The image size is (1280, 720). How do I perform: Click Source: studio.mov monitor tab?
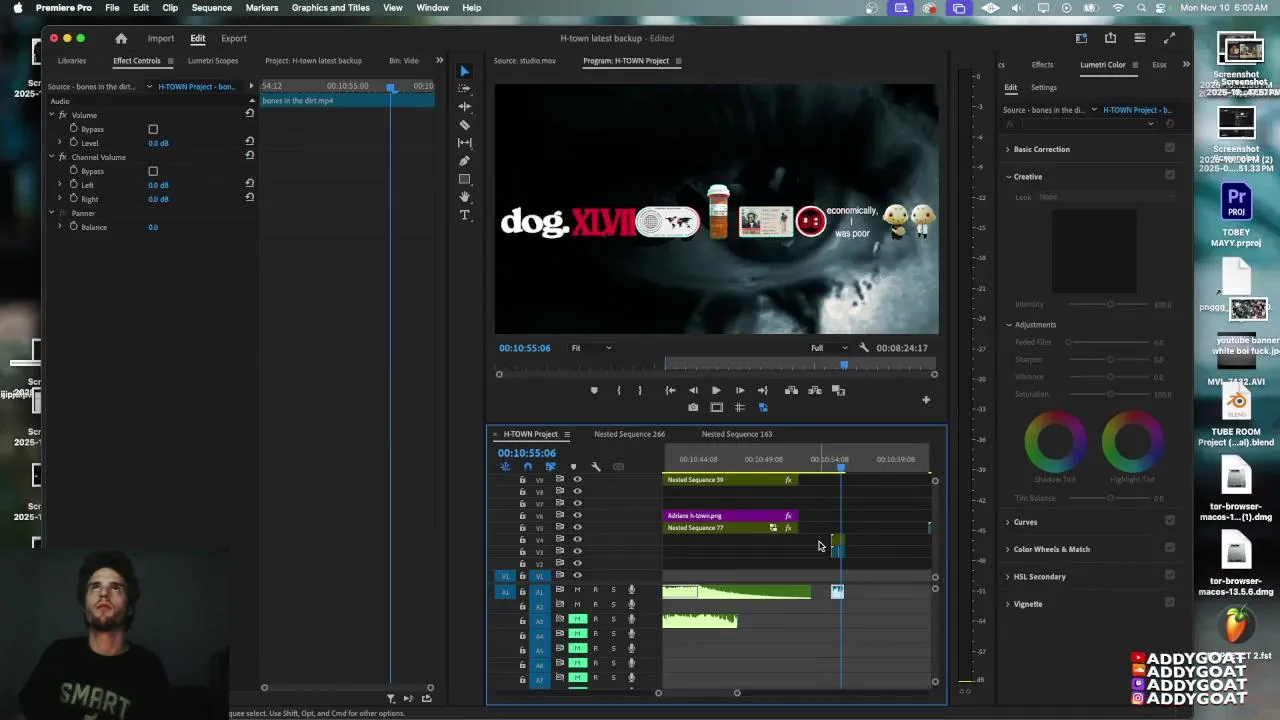tap(524, 61)
